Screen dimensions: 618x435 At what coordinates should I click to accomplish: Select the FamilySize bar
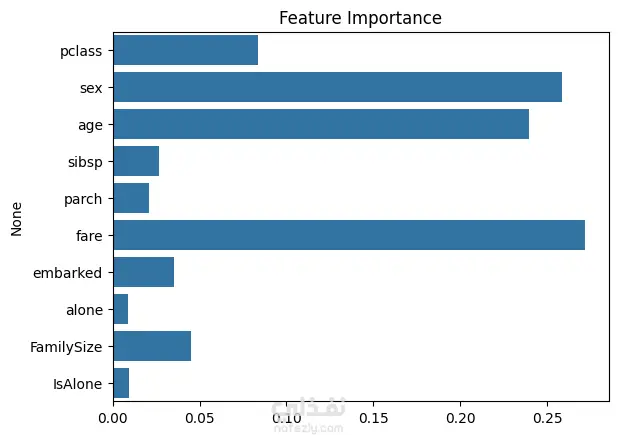152,347
